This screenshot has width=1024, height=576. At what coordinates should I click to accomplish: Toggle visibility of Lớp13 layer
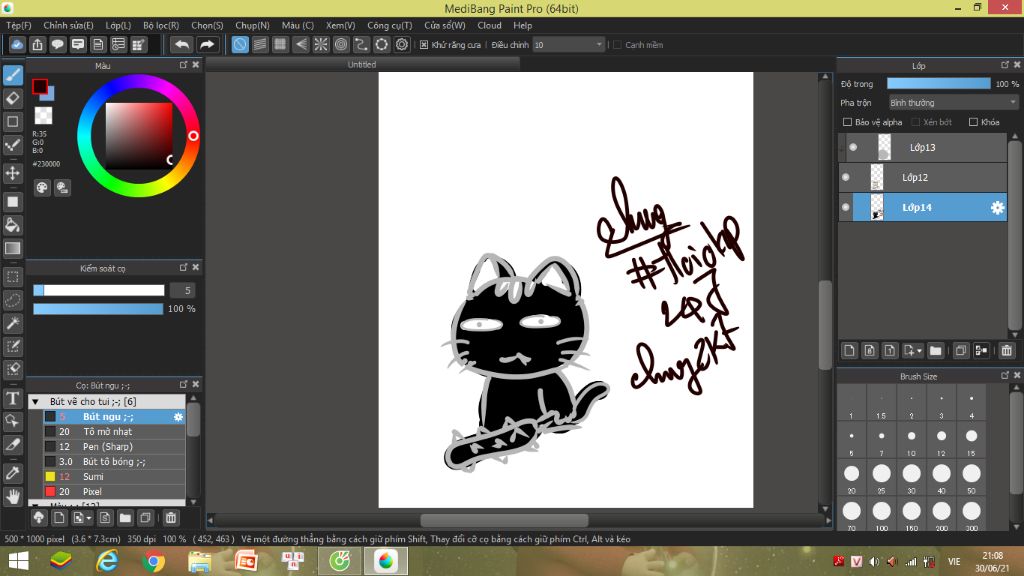pyautogui.click(x=853, y=147)
